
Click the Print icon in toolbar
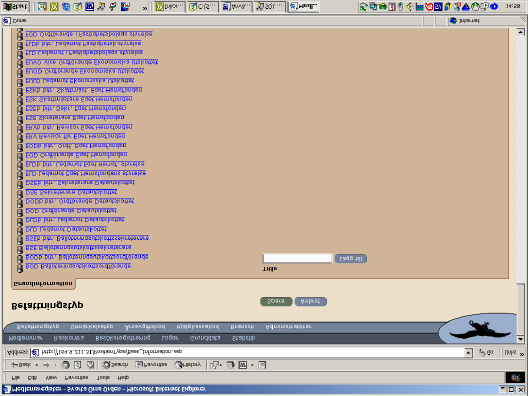point(231,365)
